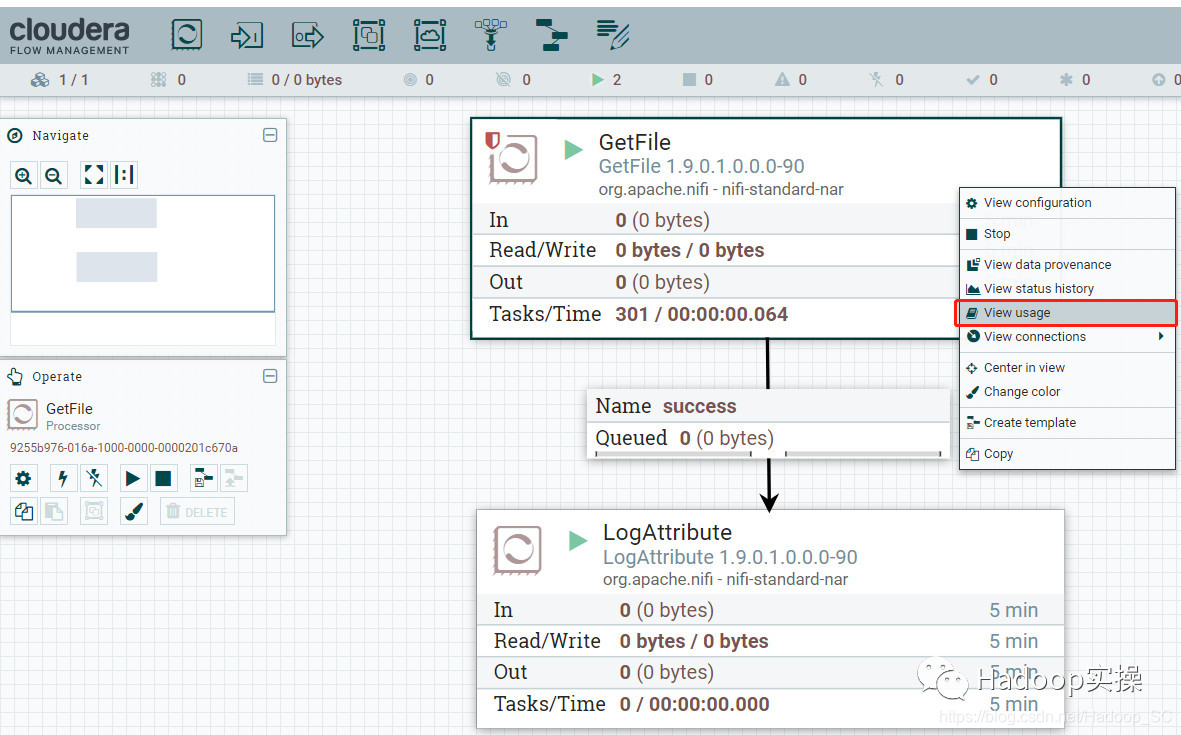Click zoom out magnifier in Navigate panel

pos(53,175)
